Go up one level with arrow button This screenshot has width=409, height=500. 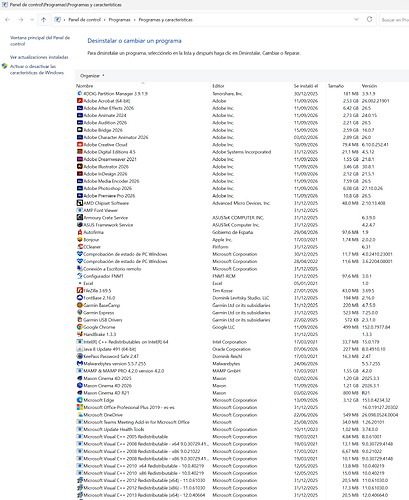44,20
